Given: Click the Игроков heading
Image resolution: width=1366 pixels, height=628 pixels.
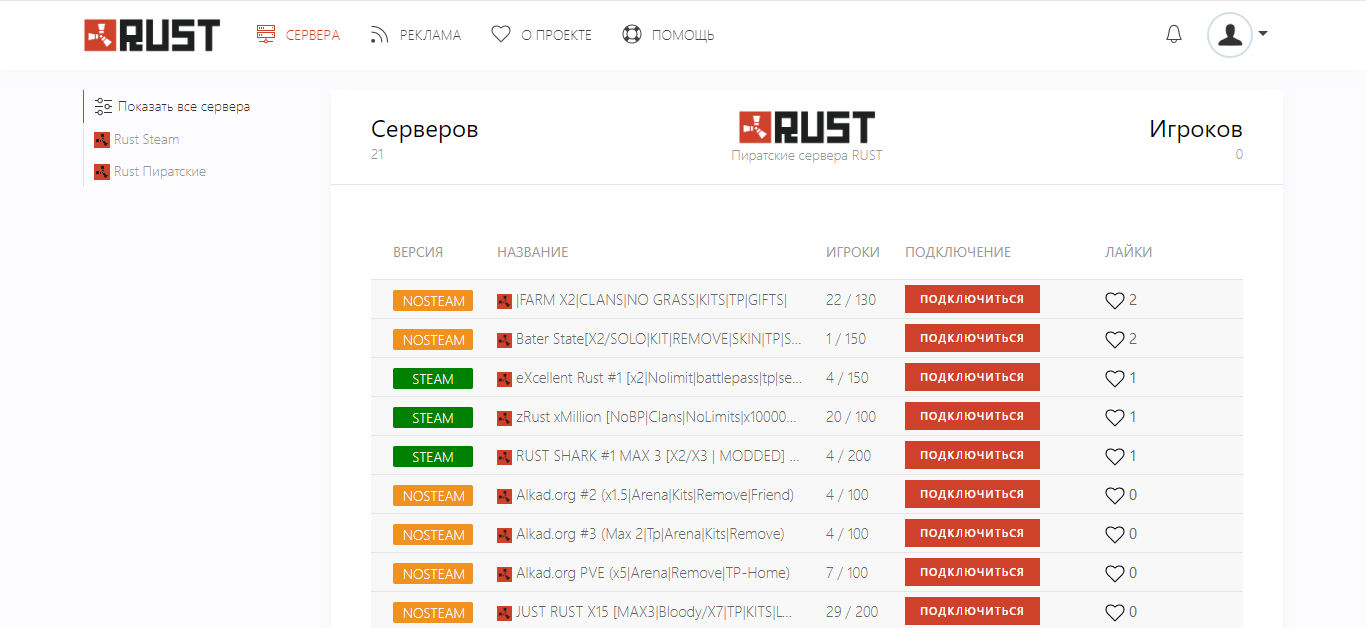Looking at the screenshot, I should coord(1196,129).
